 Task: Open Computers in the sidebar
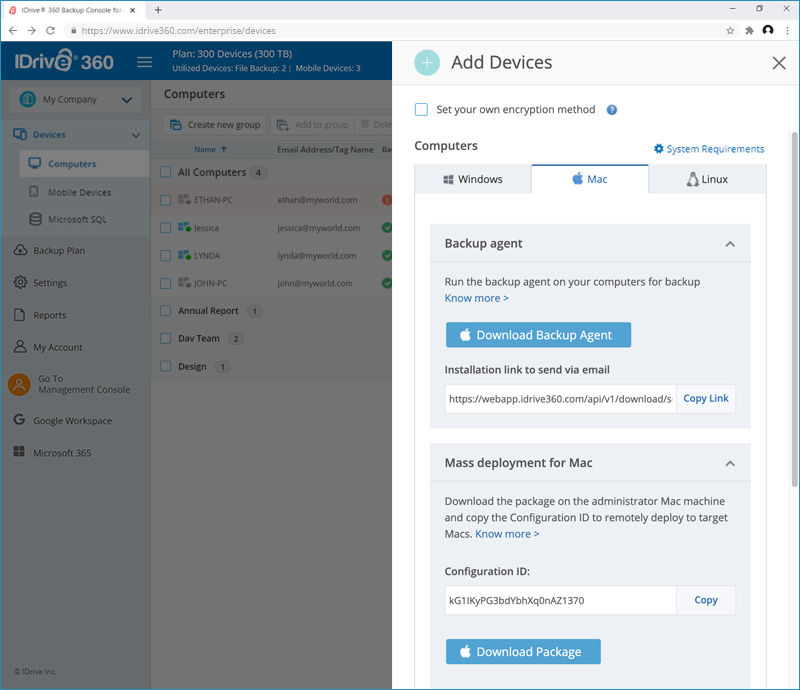coord(84,164)
